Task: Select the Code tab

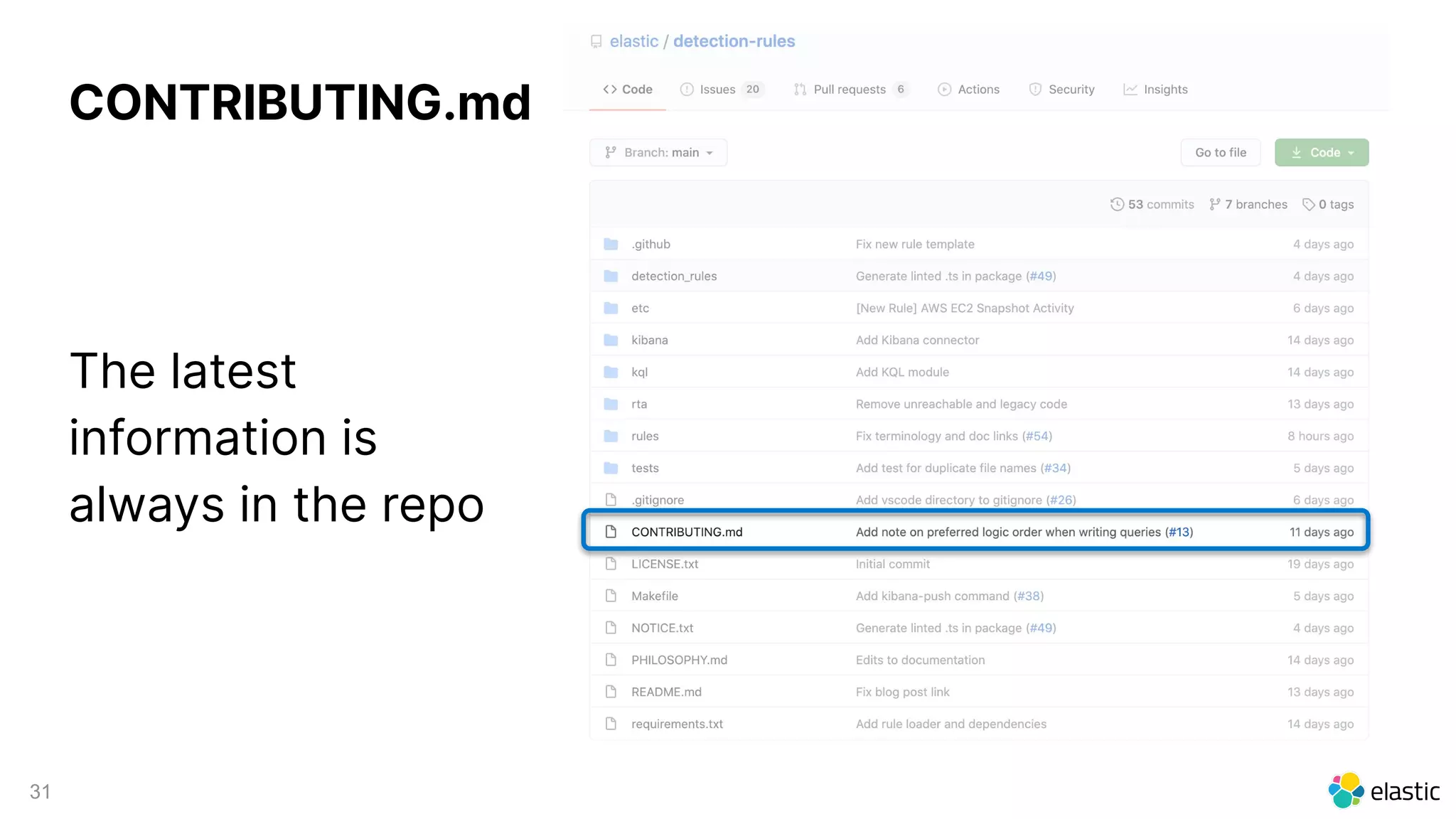Action: [x=628, y=90]
